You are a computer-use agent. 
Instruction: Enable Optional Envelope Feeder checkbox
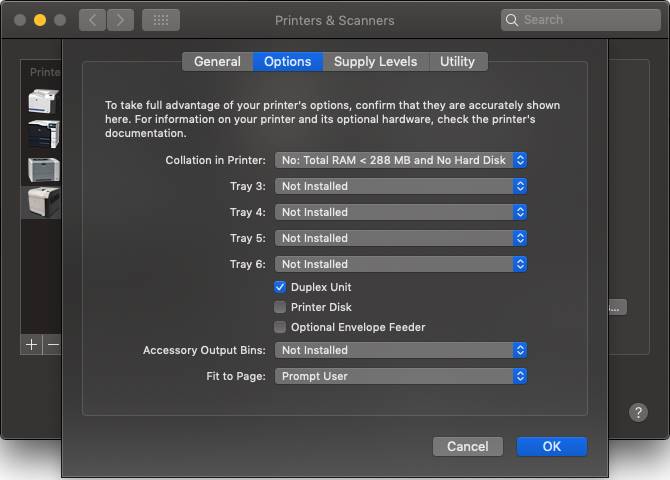coord(280,327)
